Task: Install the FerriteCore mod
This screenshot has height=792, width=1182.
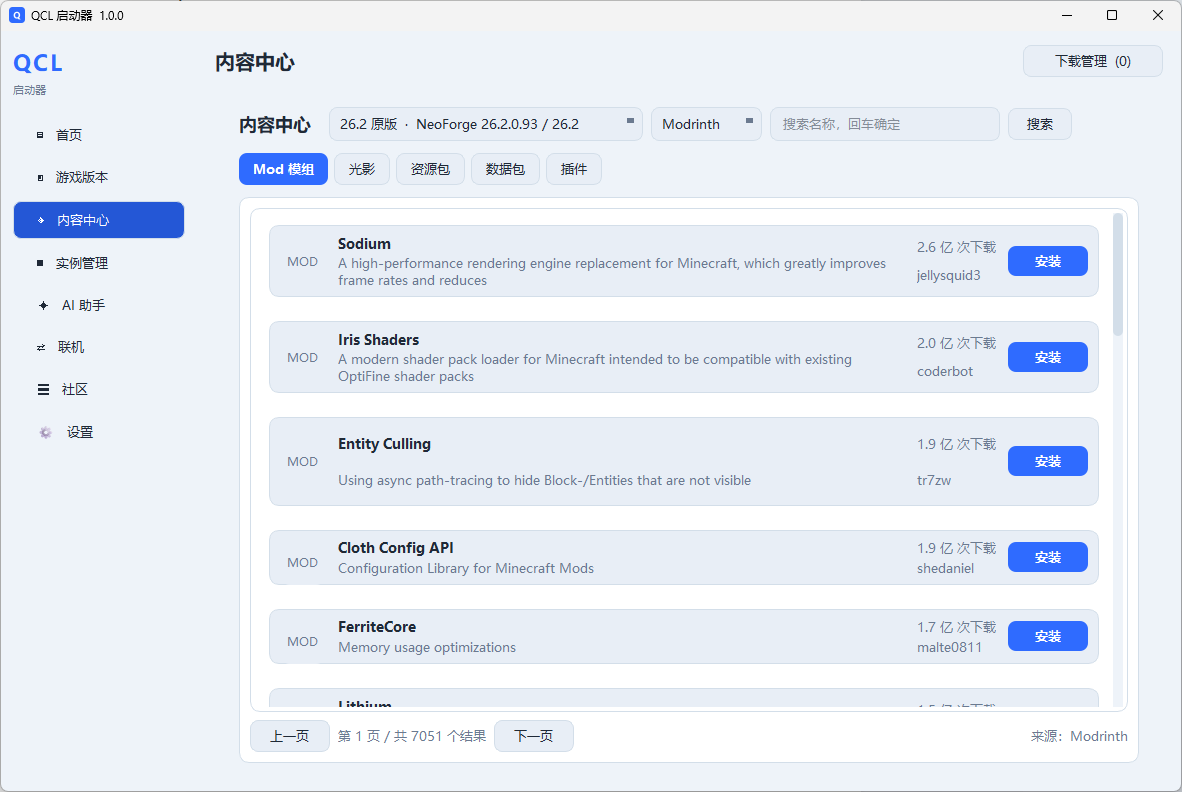Action: click(1048, 636)
